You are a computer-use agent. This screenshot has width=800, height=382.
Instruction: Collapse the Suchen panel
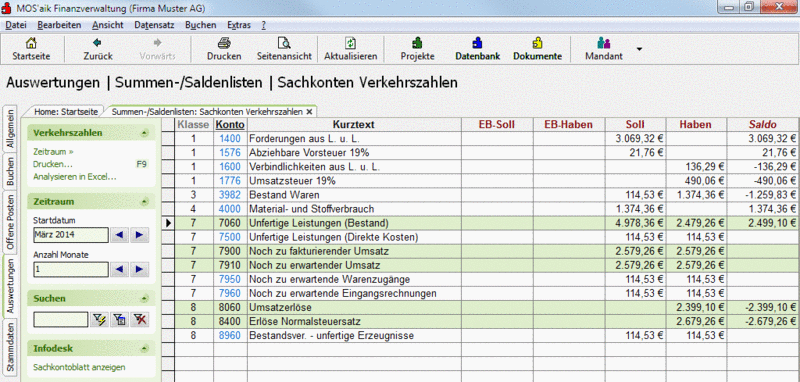(x=145, y=298)
